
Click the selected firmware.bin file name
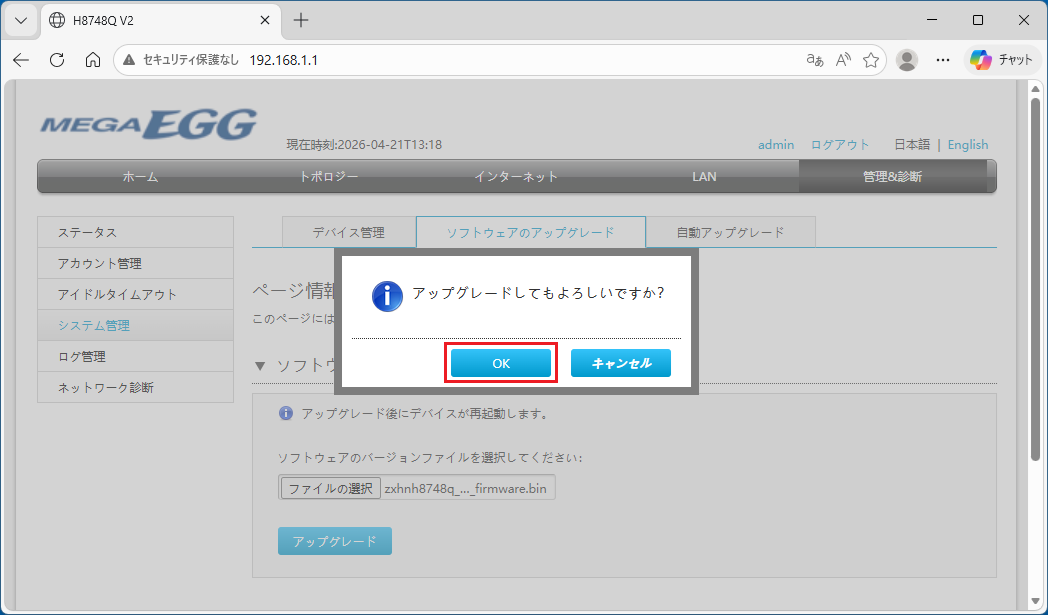click(x=465, y=489)
